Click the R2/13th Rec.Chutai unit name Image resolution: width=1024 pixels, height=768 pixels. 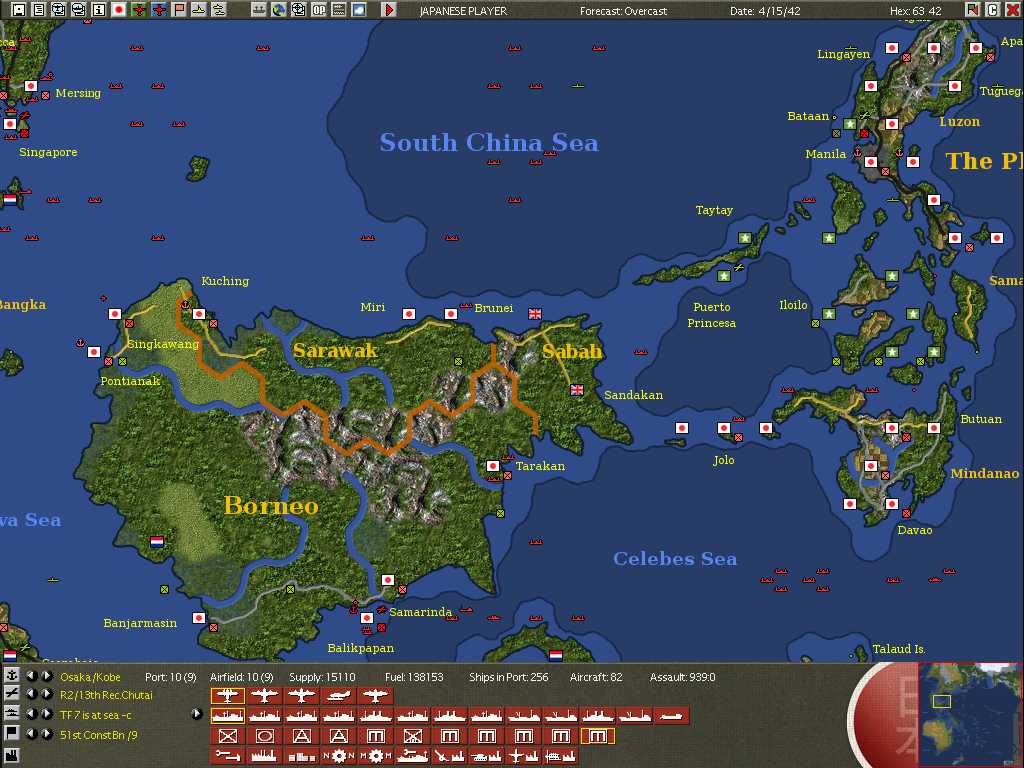106,696
